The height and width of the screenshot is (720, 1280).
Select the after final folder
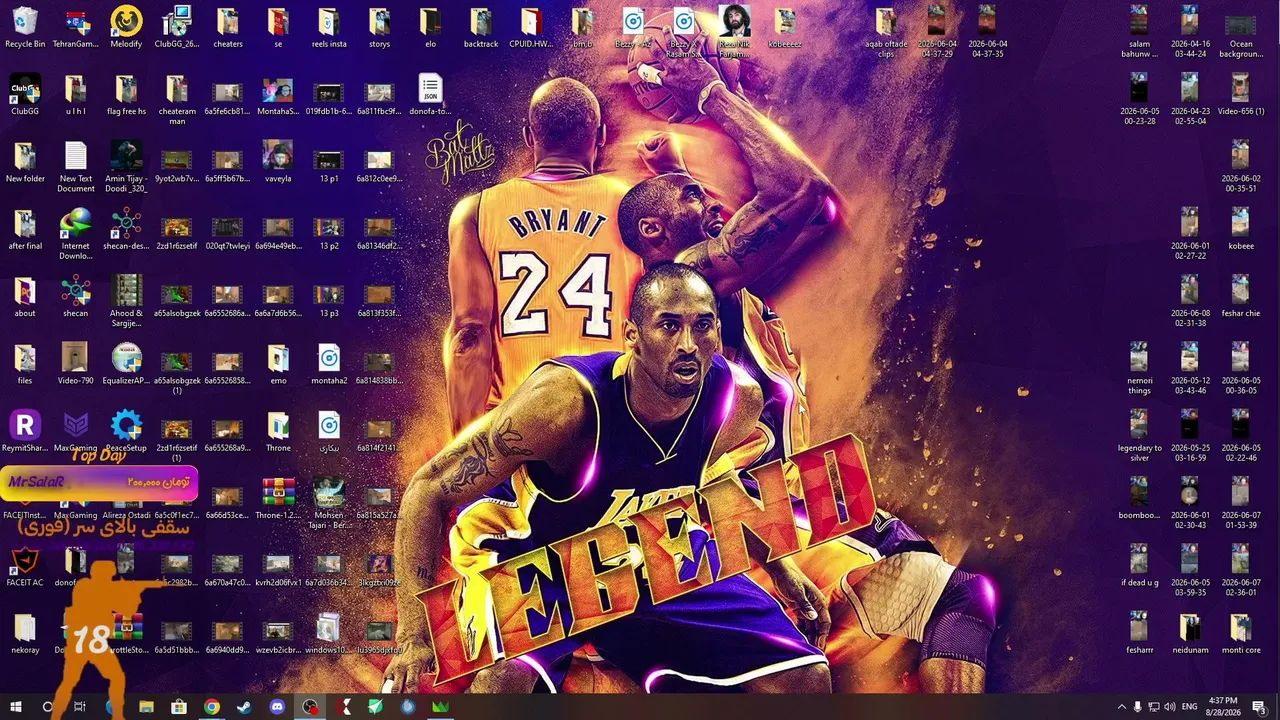[25, 229]
